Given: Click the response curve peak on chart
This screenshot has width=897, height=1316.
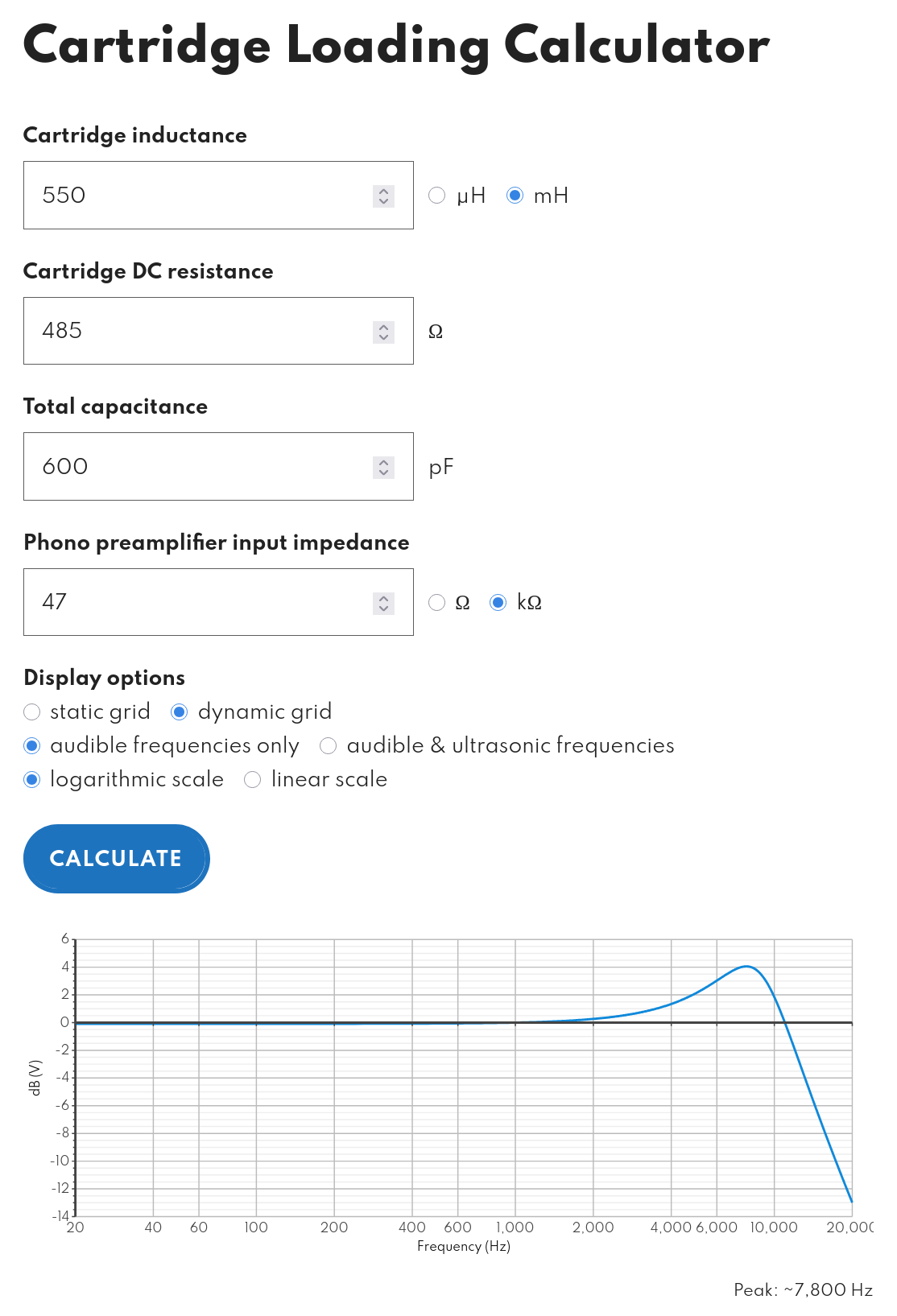Looking at the screenshot, I should (747, 966).
